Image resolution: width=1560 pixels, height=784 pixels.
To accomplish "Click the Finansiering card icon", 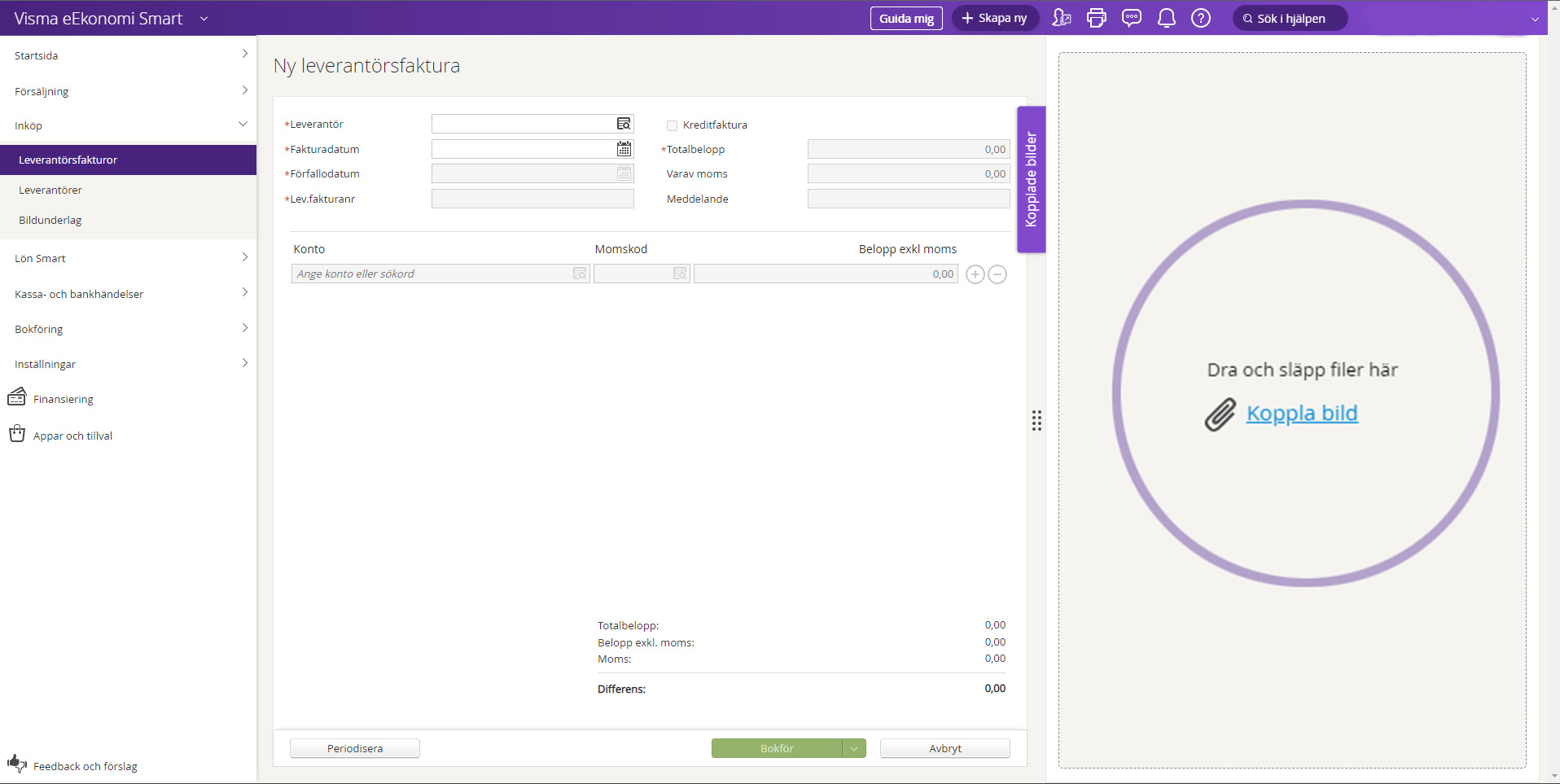I will click(17, 397).
